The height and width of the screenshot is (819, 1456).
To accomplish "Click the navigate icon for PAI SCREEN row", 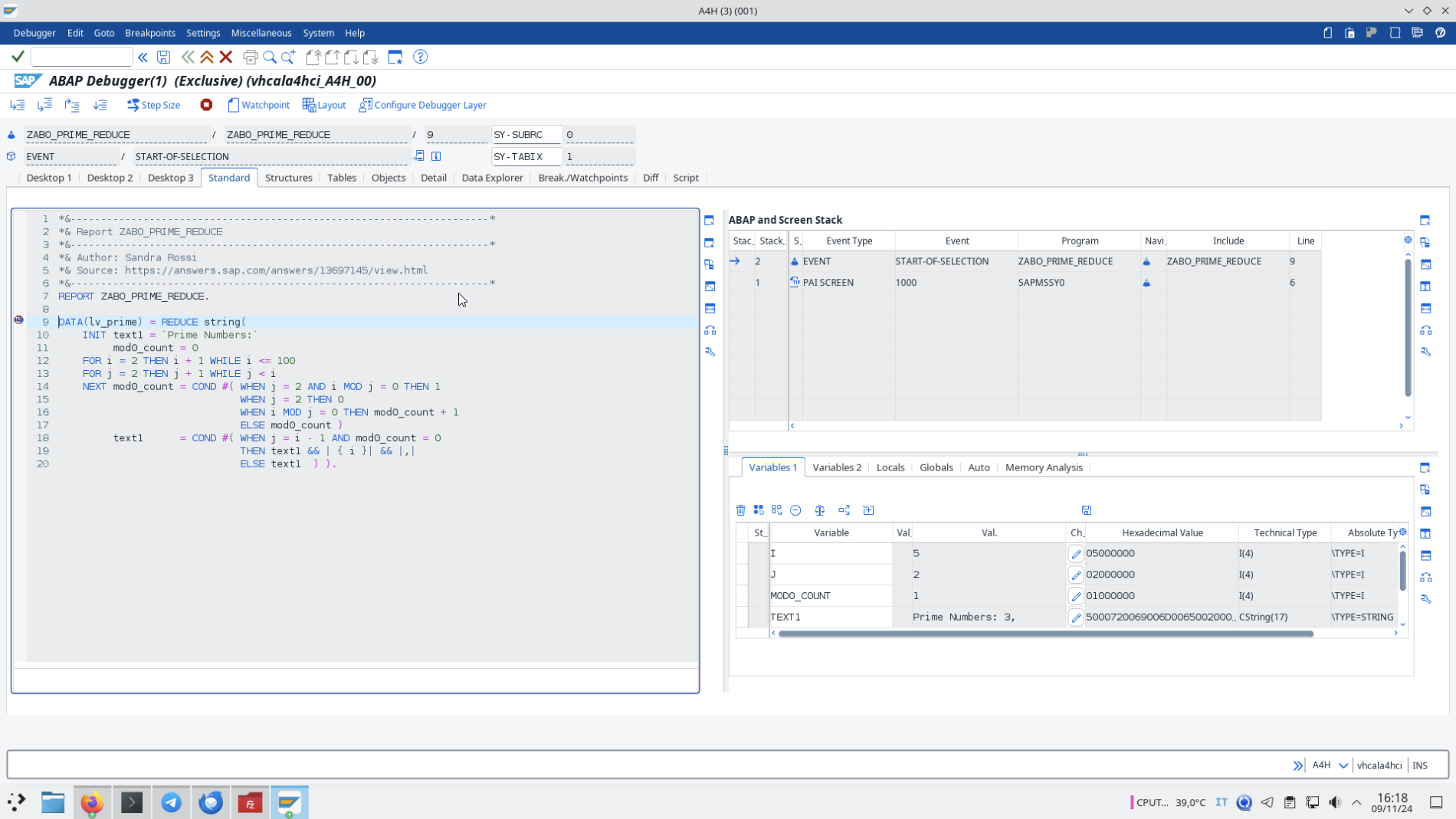I will pyautogui.click(x=1146, y=283).
